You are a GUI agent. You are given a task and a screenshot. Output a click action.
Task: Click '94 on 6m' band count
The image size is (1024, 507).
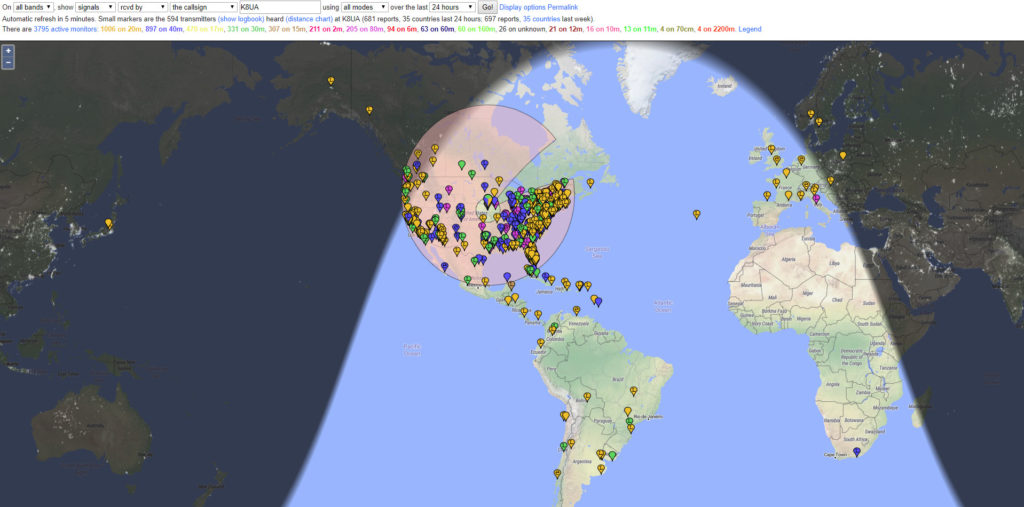click(x=402, y=29)
